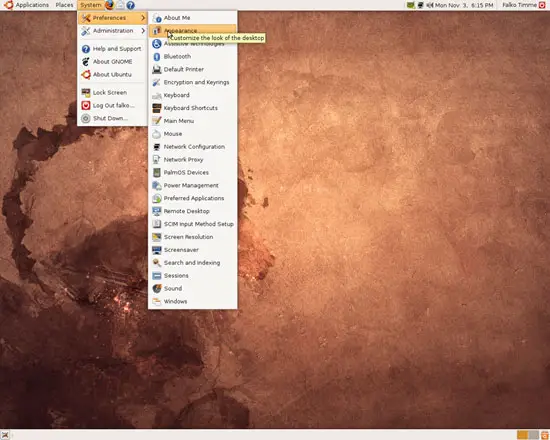
Task: Click the Sound preferences icon
Action: tap(156, 288)
